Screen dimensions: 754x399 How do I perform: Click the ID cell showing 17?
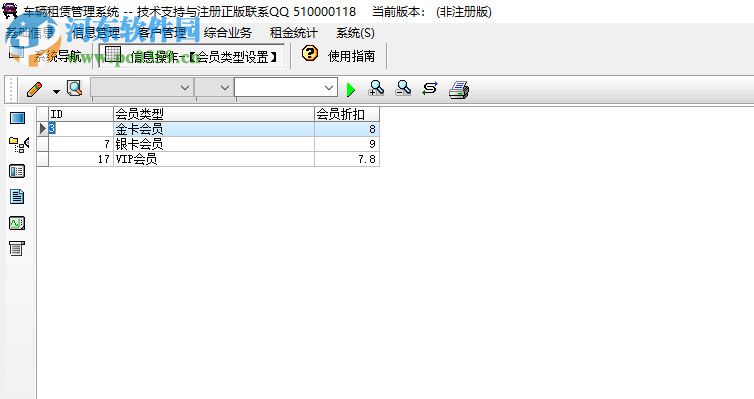81,159
